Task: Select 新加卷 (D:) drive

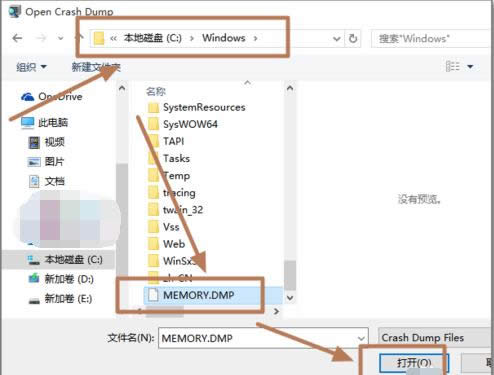Action: coord(61,279)
